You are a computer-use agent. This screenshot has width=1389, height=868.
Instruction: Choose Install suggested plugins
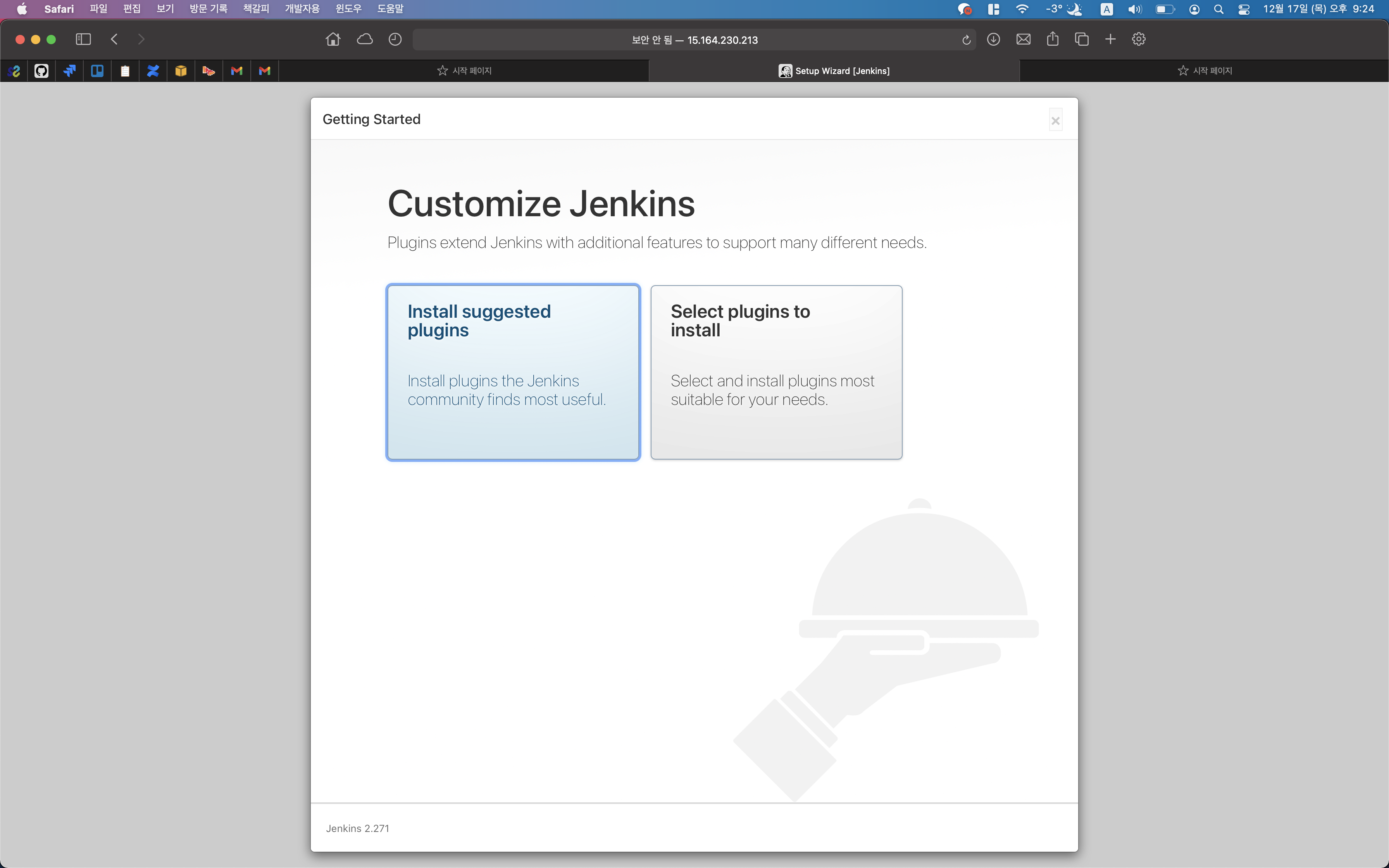click(x=513, y=372)
